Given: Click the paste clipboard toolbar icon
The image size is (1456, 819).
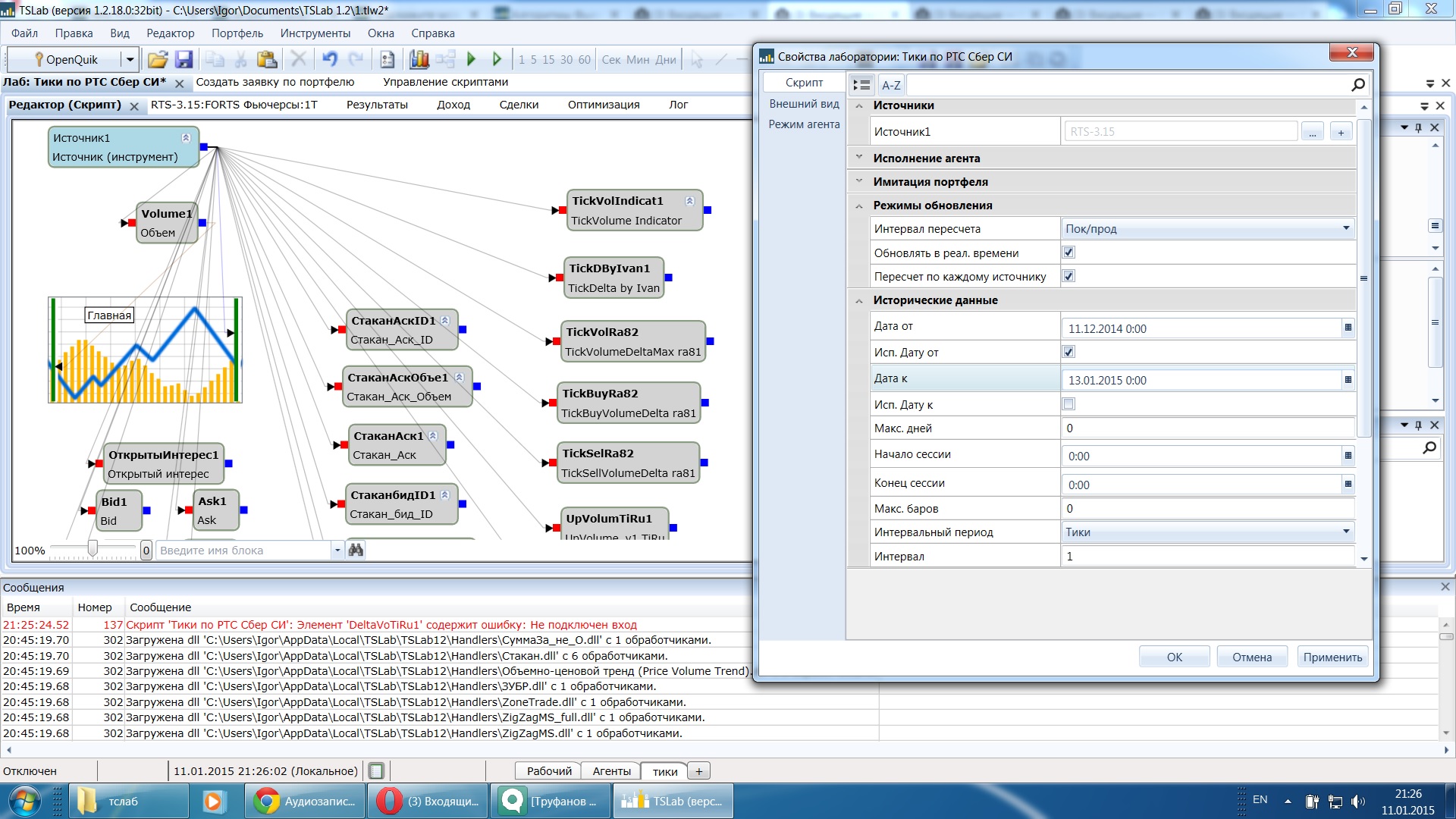Looking at the screenshot, I should tap(266, 59).
